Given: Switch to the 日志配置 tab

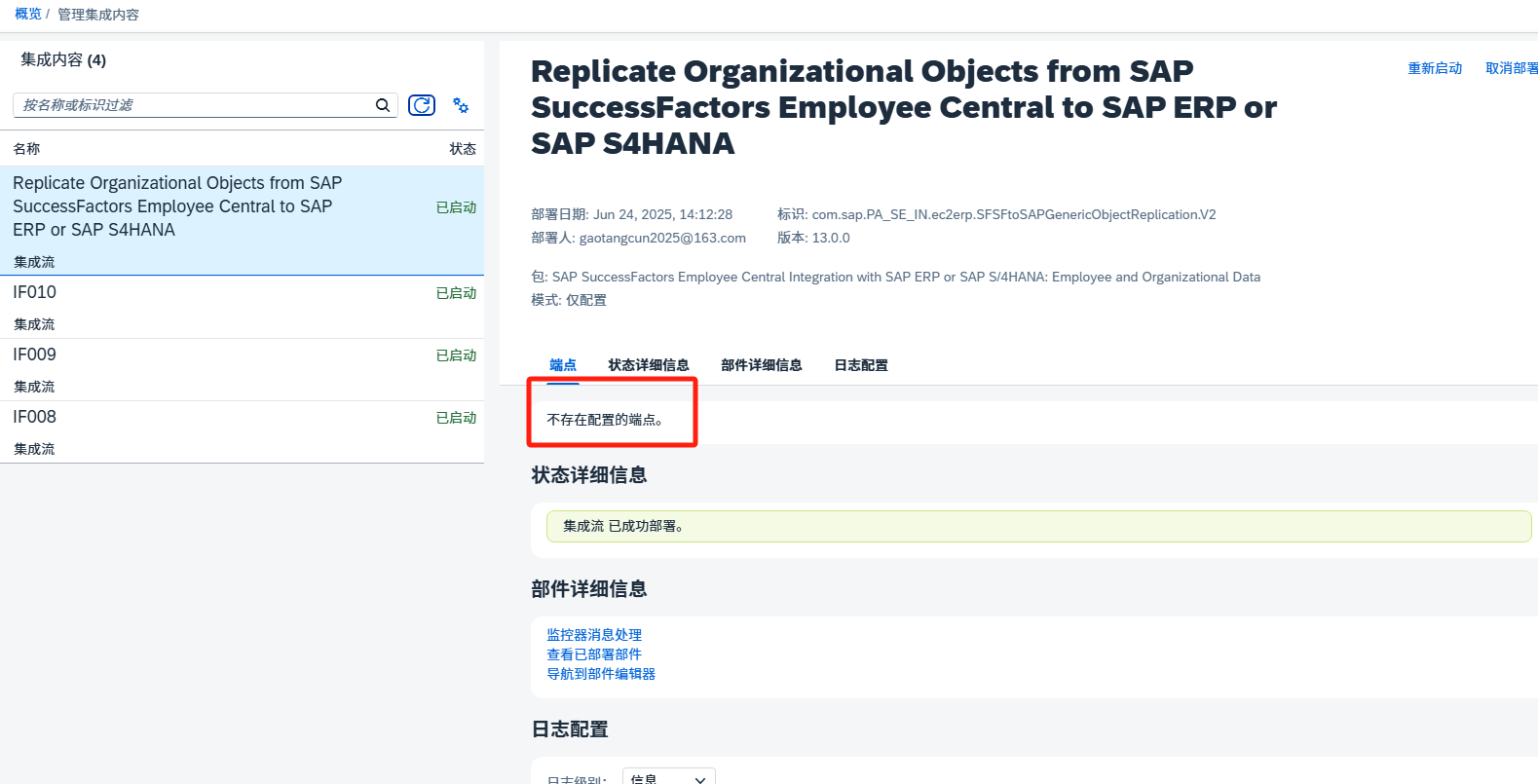Looking at the screenshot, I should tap(861, 365).
